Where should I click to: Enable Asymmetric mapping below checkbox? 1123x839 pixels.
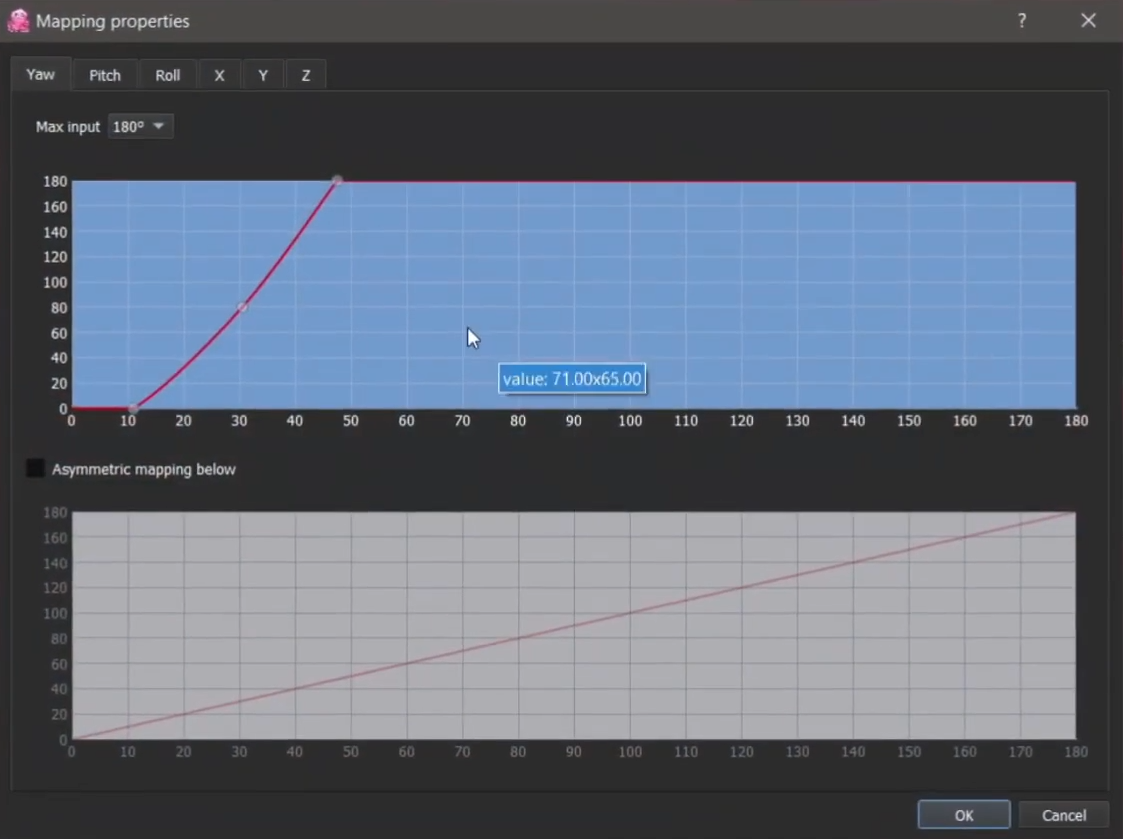tap(35, 469)
